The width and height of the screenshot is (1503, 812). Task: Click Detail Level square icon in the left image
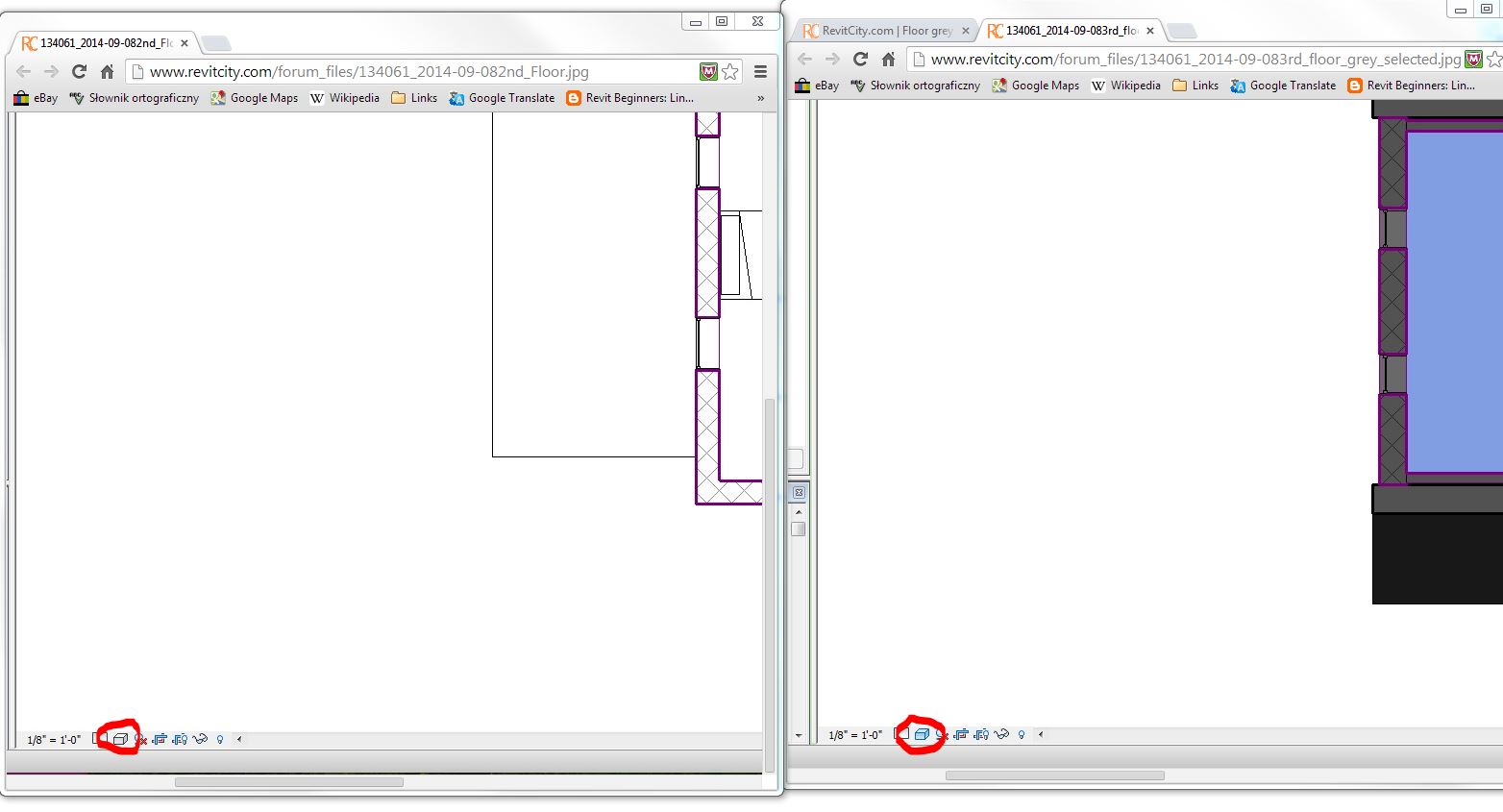pyautogui.click(x=100, y=738)
